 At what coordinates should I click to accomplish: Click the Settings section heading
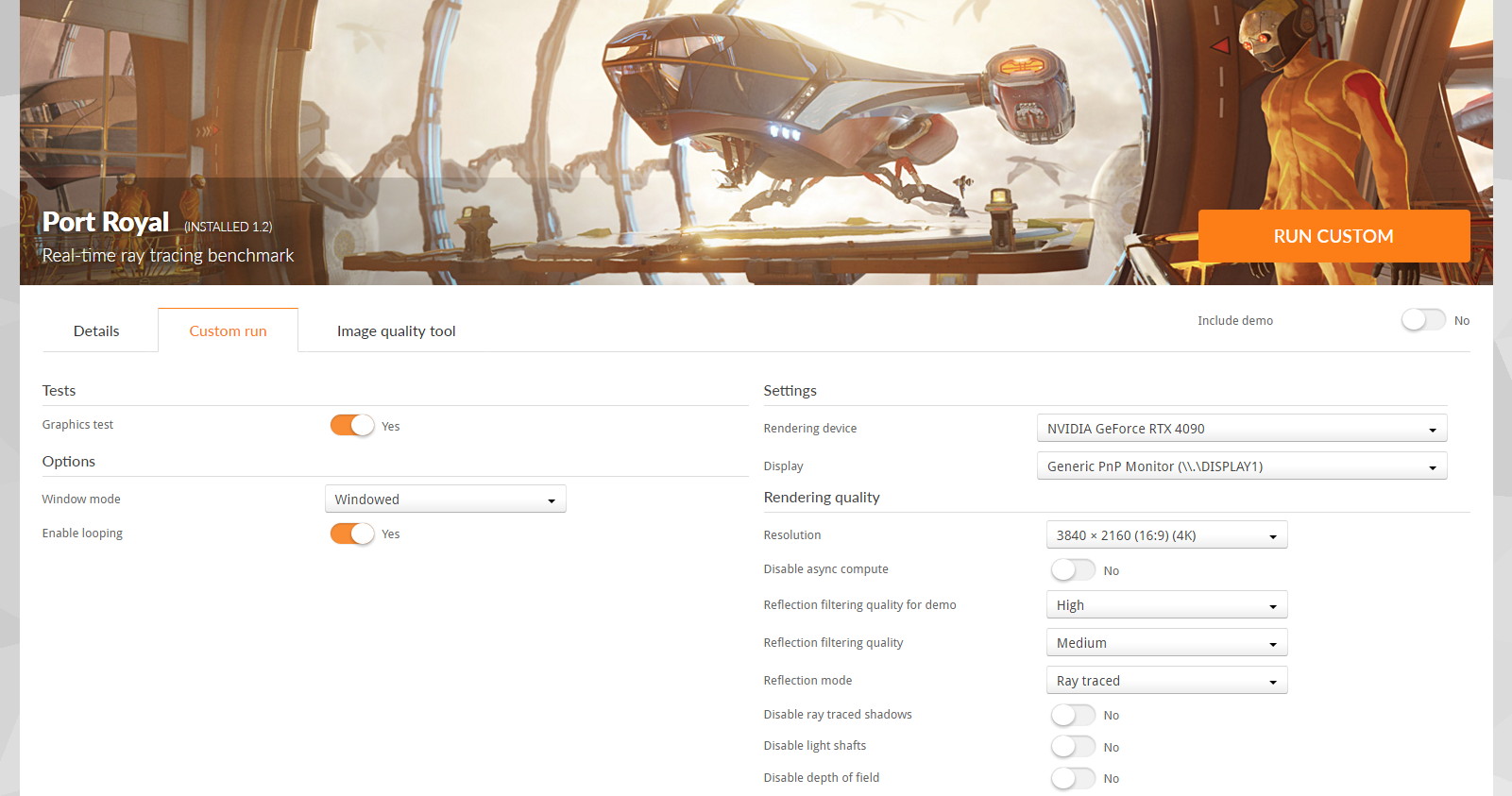pos(790,391)
